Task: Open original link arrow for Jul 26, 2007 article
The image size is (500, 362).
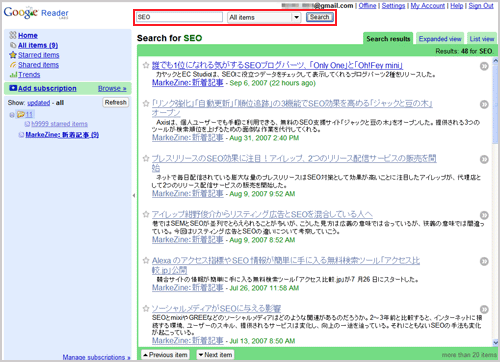Action: (x=484, y=261)
